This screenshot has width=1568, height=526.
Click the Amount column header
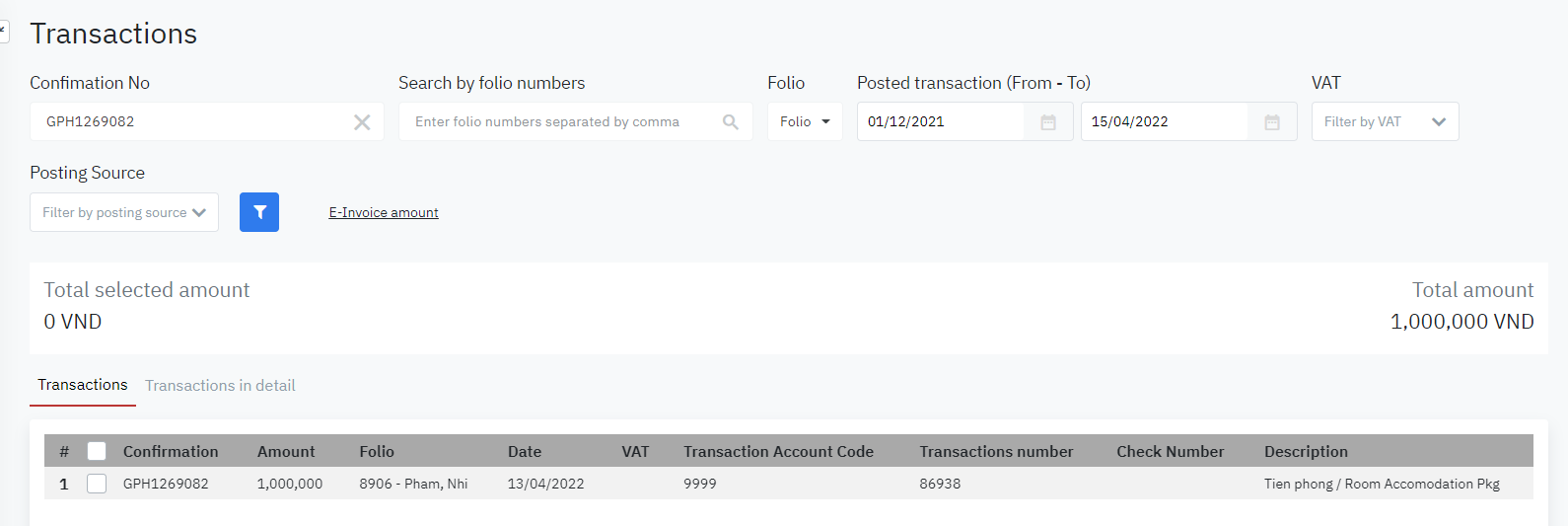(286, 451)
